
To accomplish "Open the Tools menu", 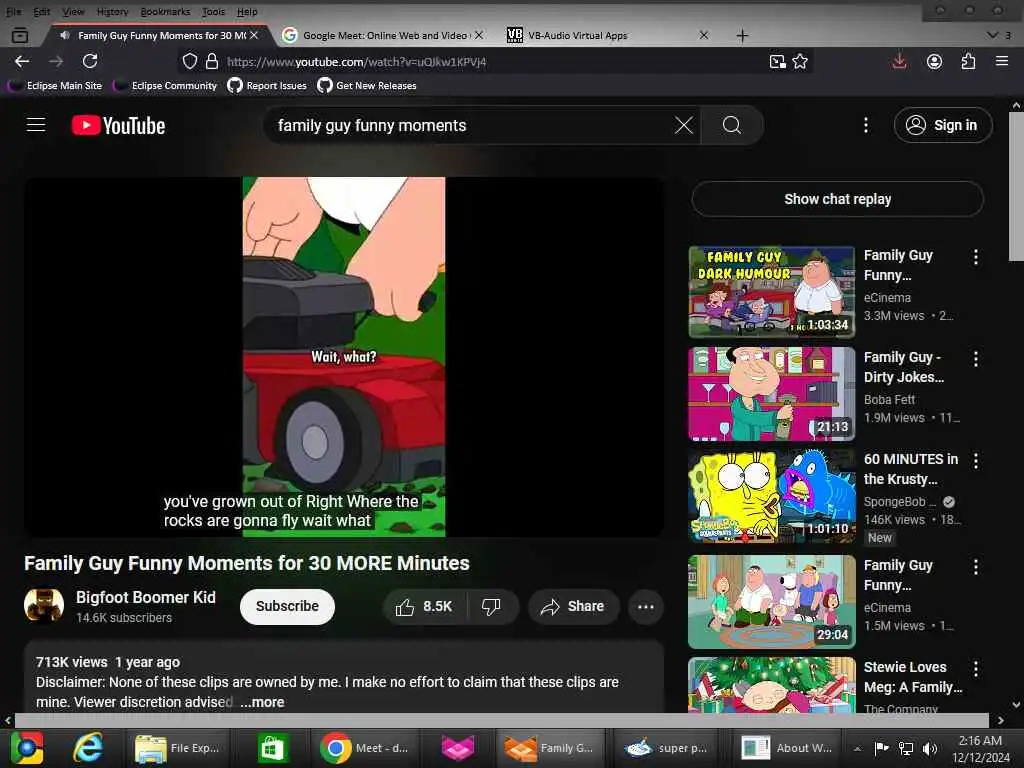I will [213, 11].
